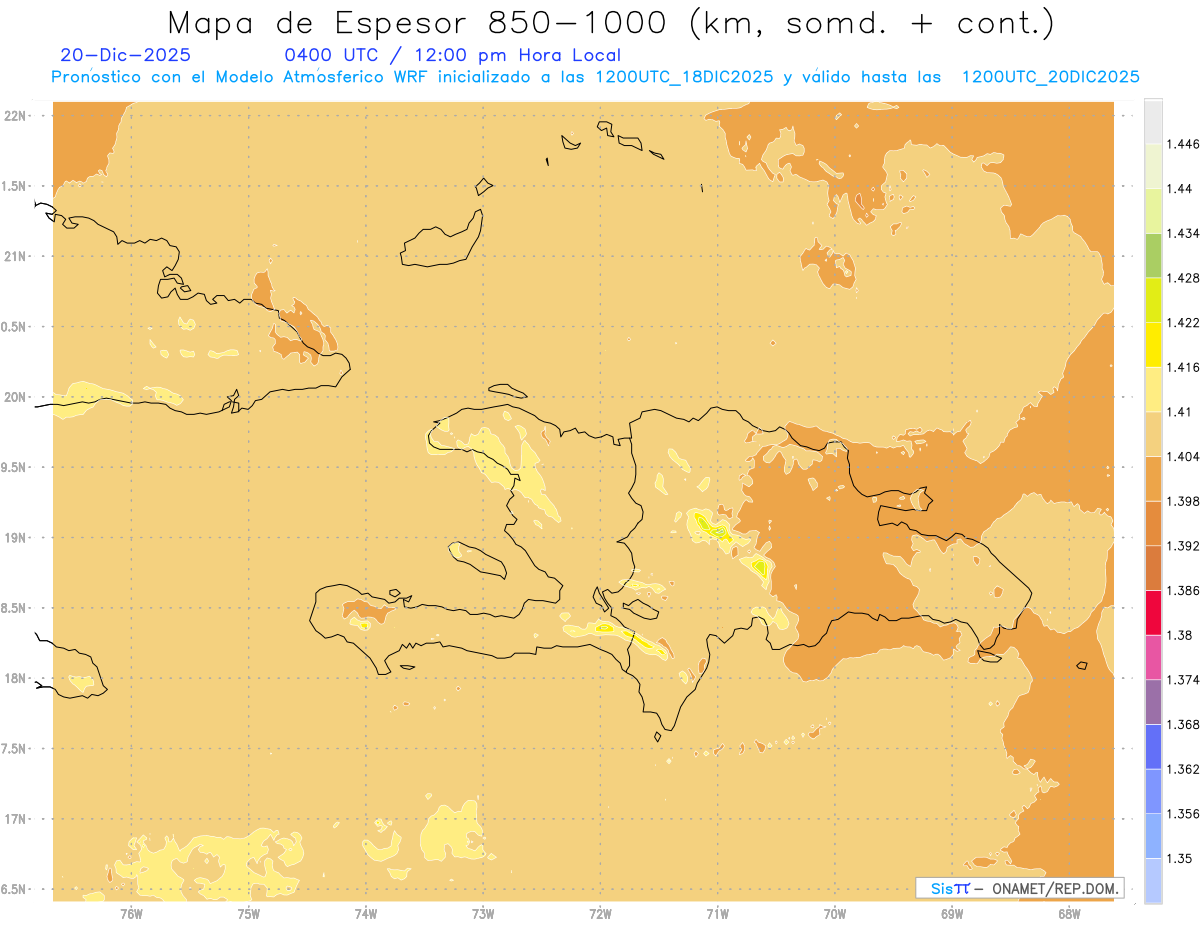The width and height of the screenshot is (1200, 927).
Task: Click the pink legend swatch between 1.374 and 1.38
Action: 1153,657
